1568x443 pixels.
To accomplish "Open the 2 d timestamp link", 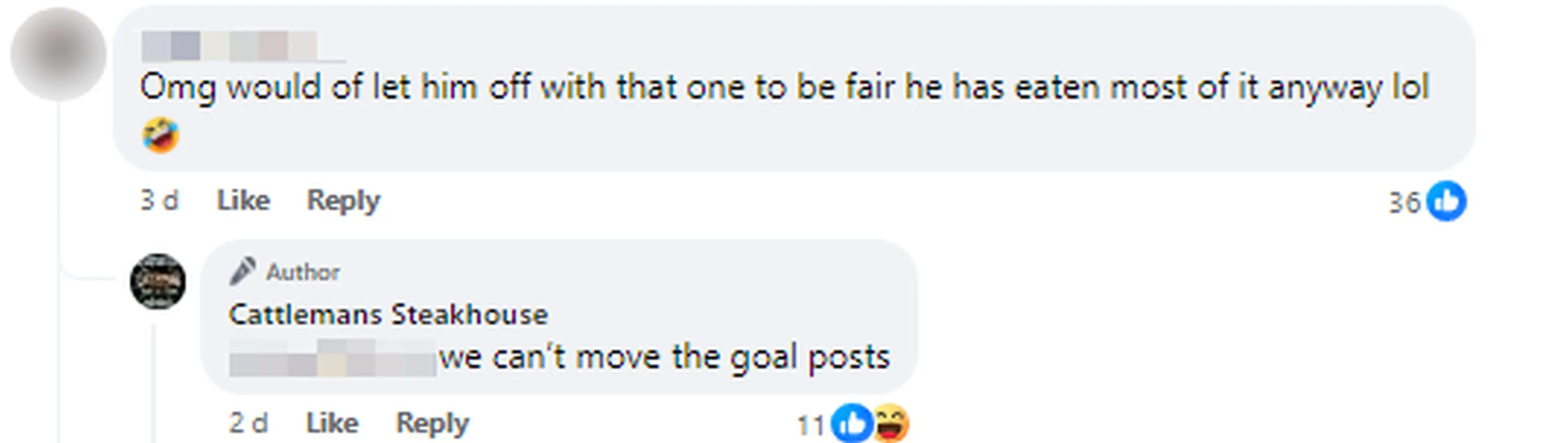I will coord(248,422).
